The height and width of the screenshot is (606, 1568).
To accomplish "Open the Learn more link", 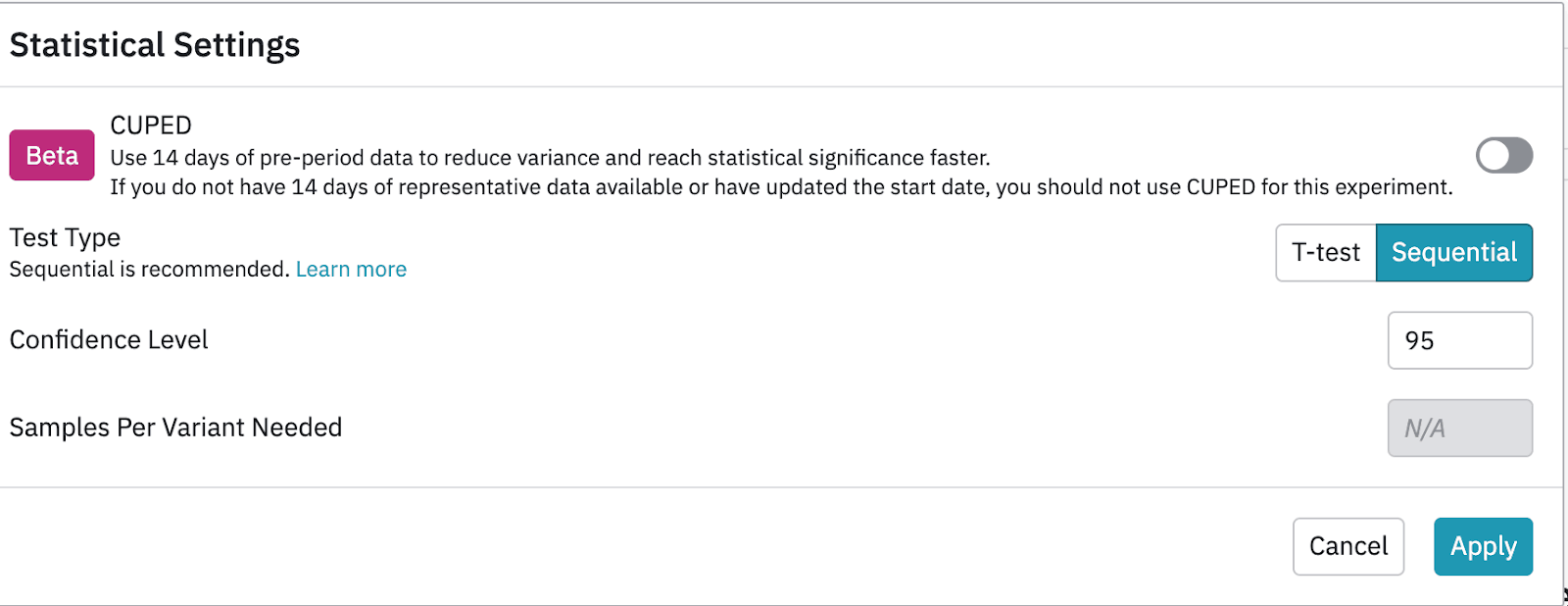I will [351, 270].
